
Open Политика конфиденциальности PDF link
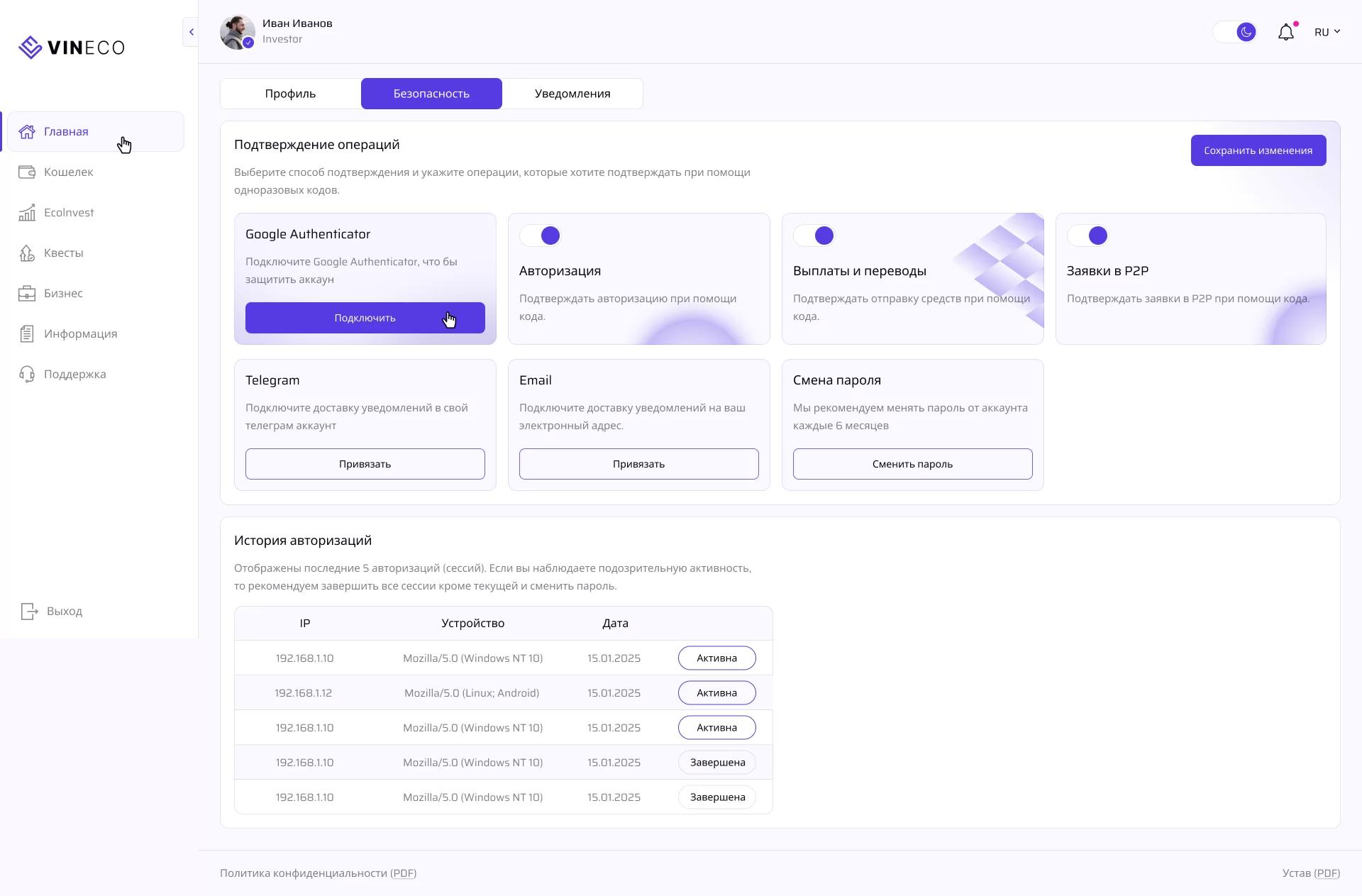pos(404,873)
